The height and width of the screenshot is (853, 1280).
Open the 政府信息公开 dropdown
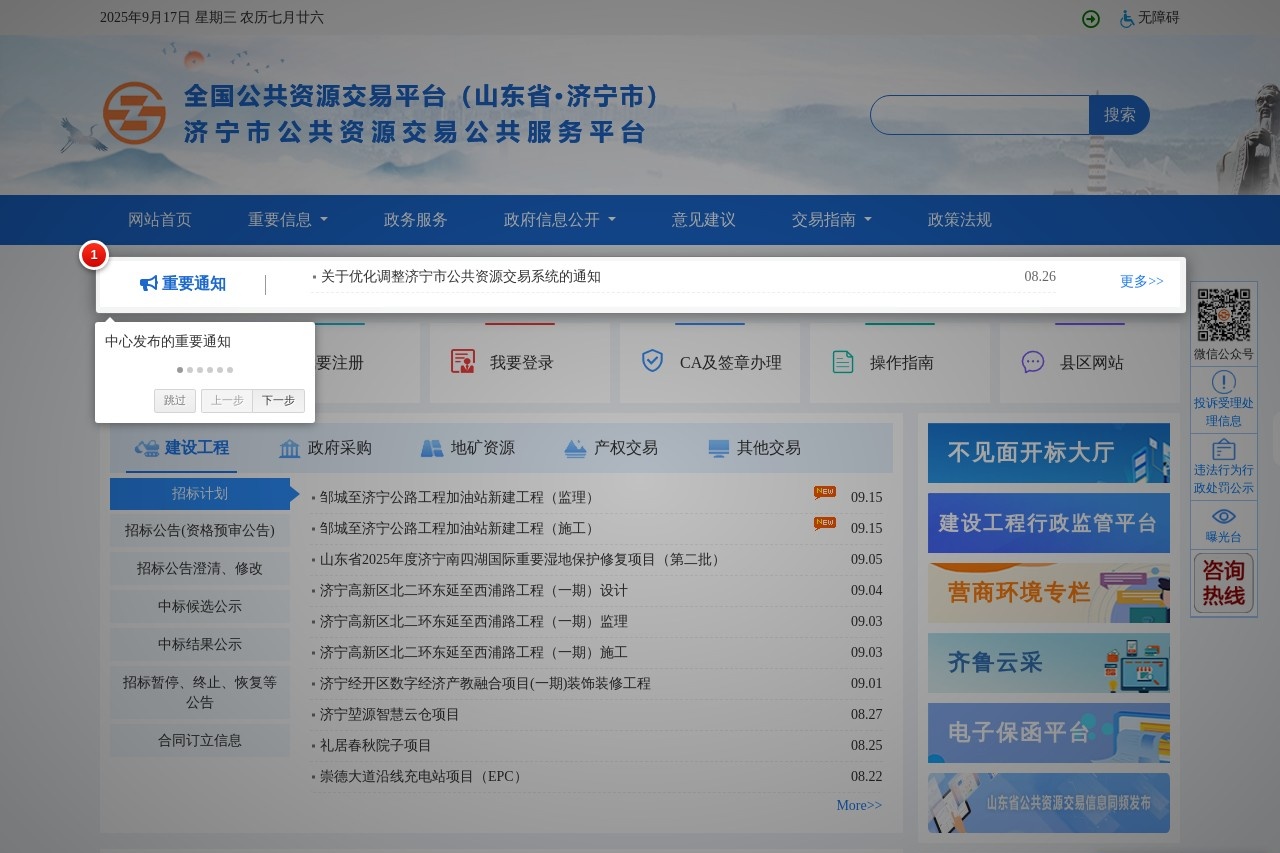point(553,219)
